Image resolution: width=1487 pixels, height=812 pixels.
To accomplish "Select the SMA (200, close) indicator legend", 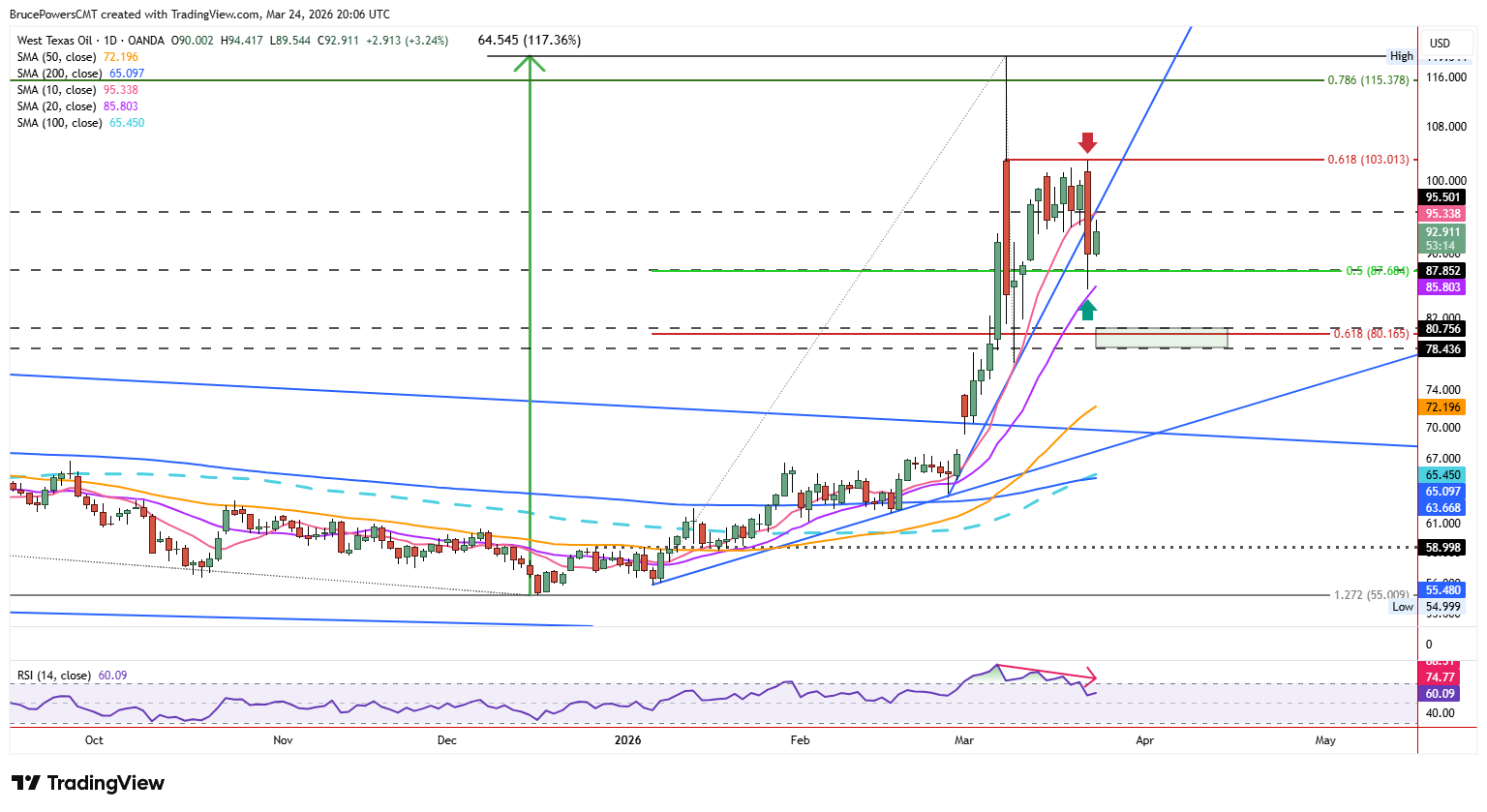I will pyautogui.click(x=80, y=74).
